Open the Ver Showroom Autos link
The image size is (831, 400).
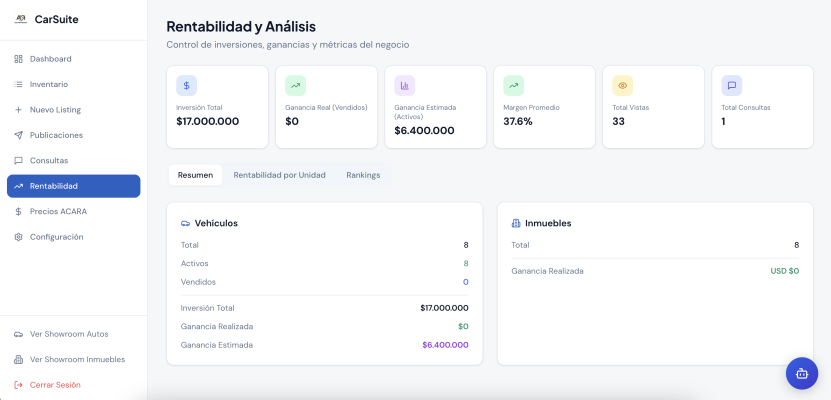point(69,334)
